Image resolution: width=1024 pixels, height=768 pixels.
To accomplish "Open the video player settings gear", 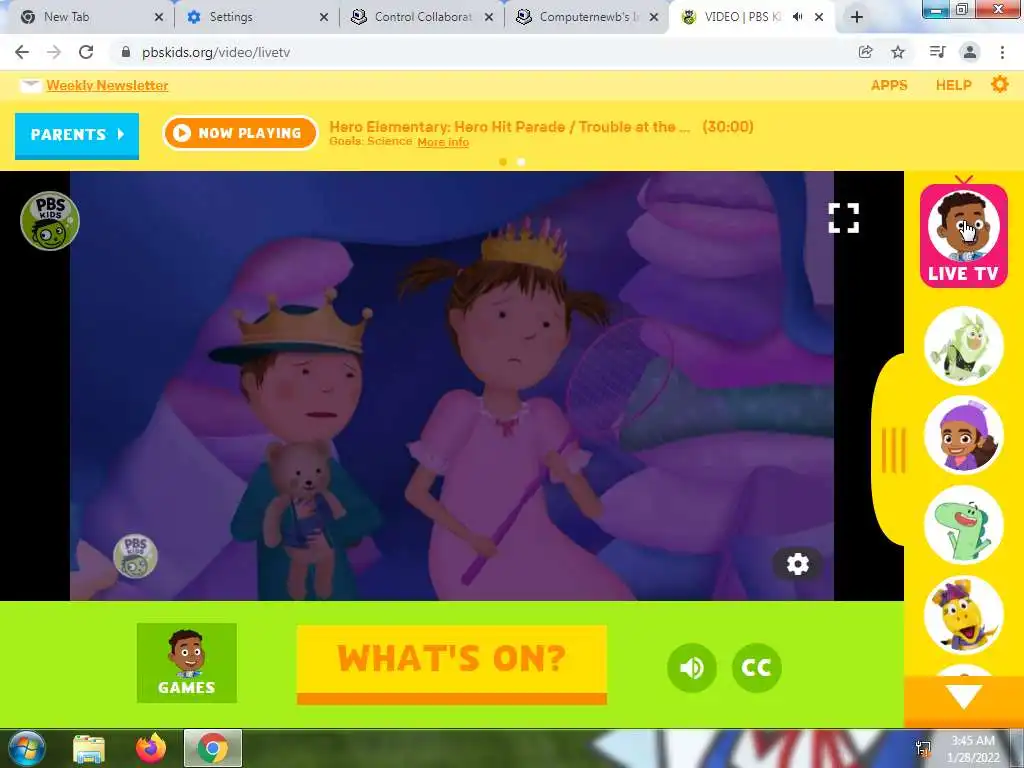I will coord(797,564).
